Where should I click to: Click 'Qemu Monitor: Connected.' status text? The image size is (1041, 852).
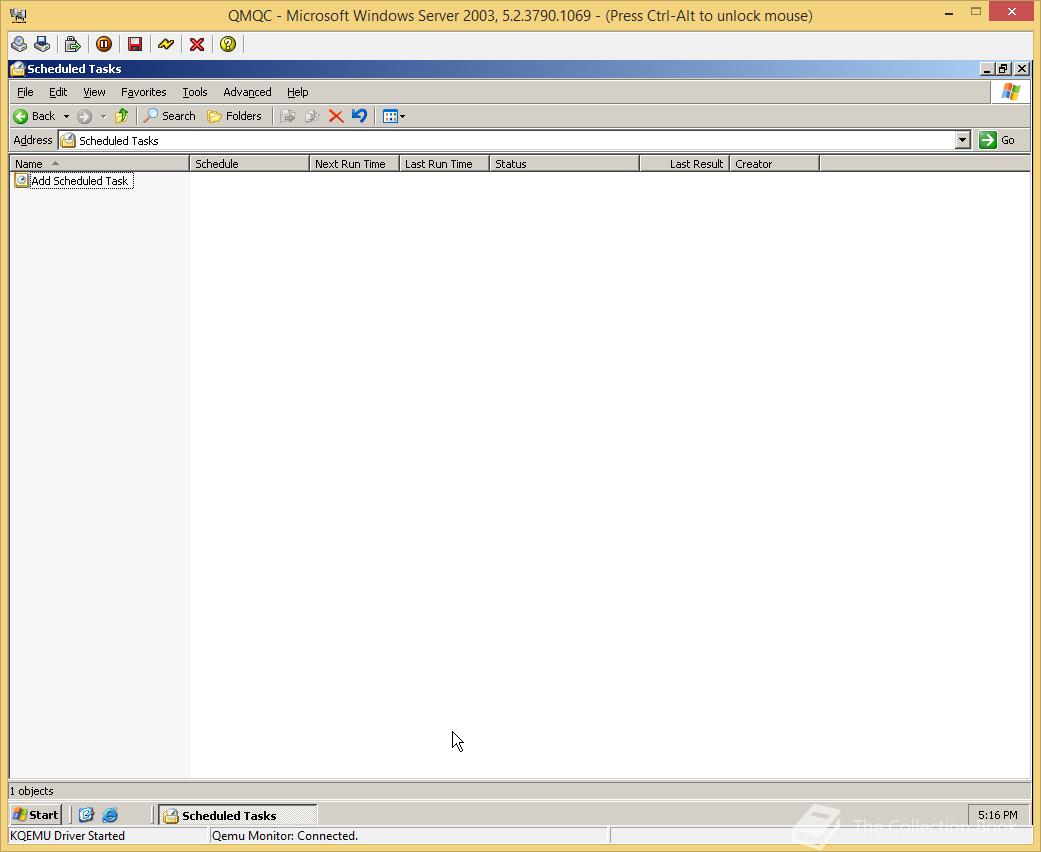(x=285, y=835)
